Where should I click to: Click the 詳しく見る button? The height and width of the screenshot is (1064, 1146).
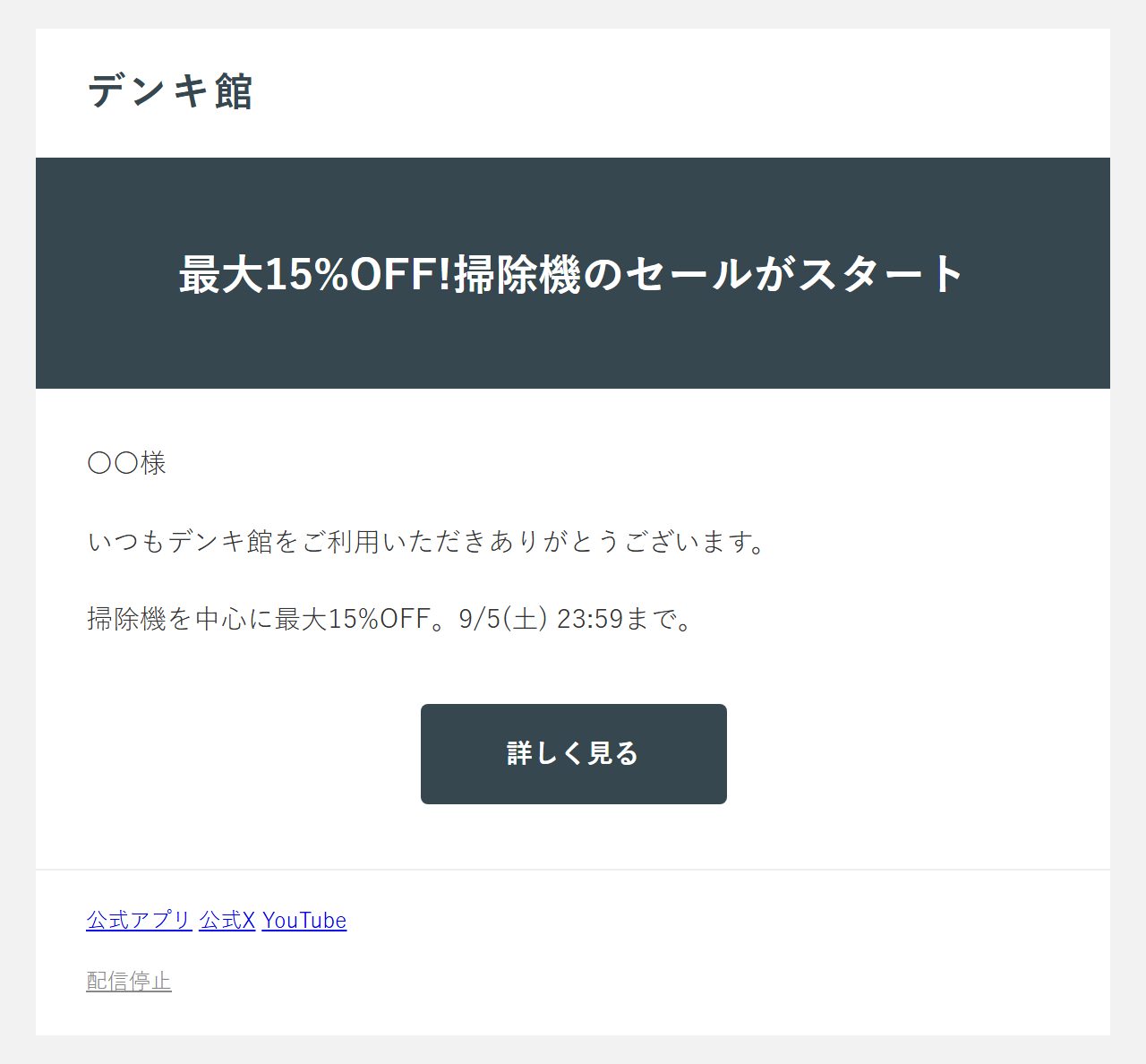pyautogui.click(x=573, y=753)
